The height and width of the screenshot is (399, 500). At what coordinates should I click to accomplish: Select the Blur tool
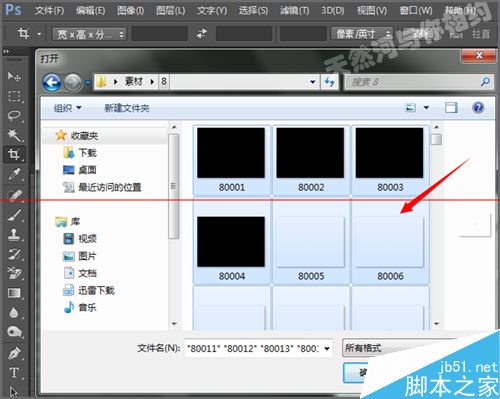14,313
